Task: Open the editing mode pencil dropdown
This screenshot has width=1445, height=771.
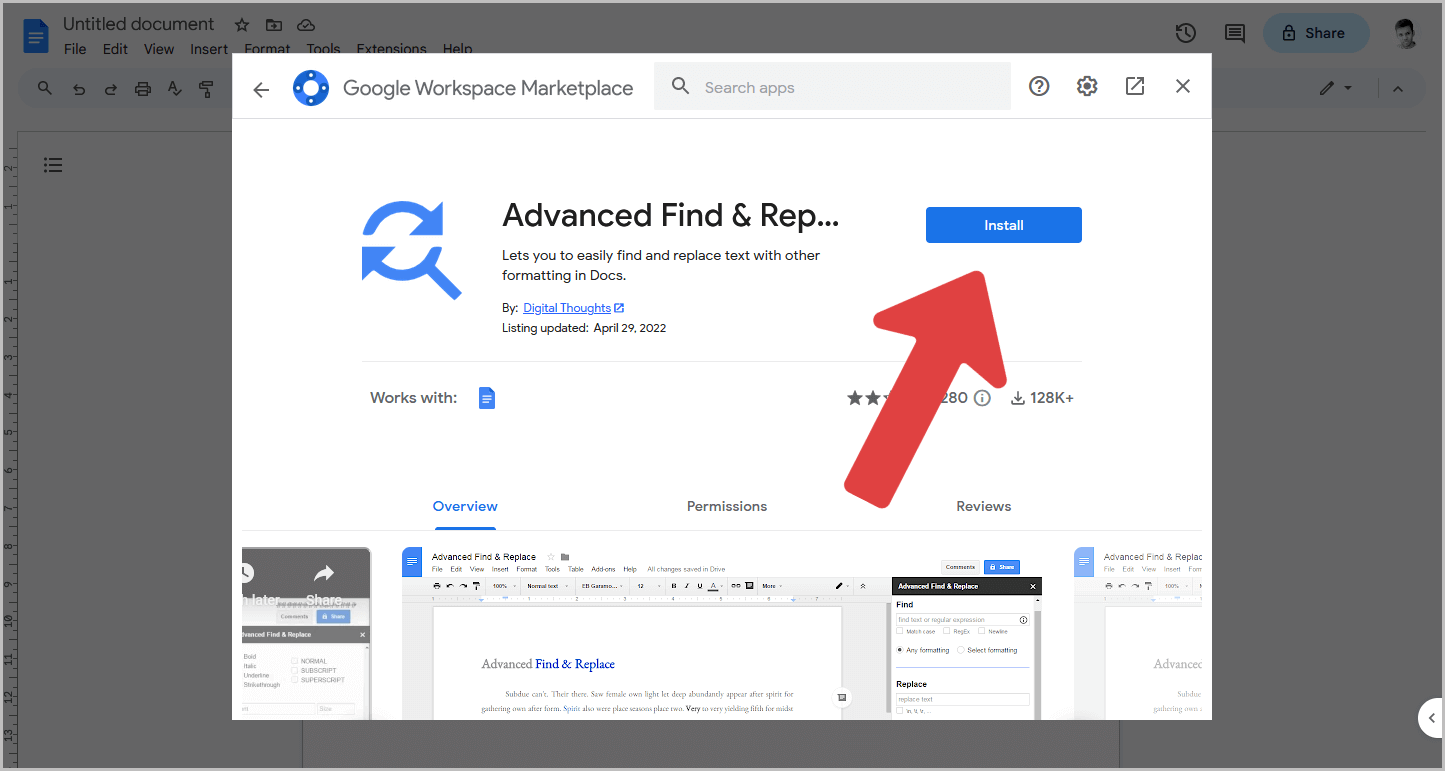Action: [1337, 88]
